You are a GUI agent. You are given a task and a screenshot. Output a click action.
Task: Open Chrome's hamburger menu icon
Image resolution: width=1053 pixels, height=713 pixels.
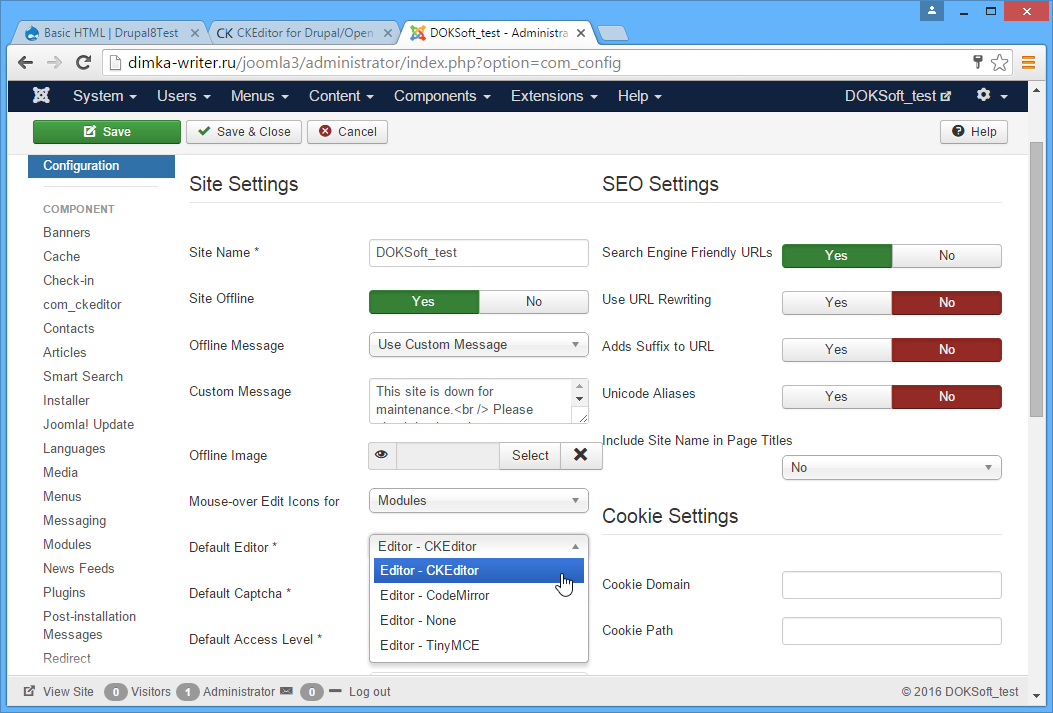click(x=1028, y=63)
